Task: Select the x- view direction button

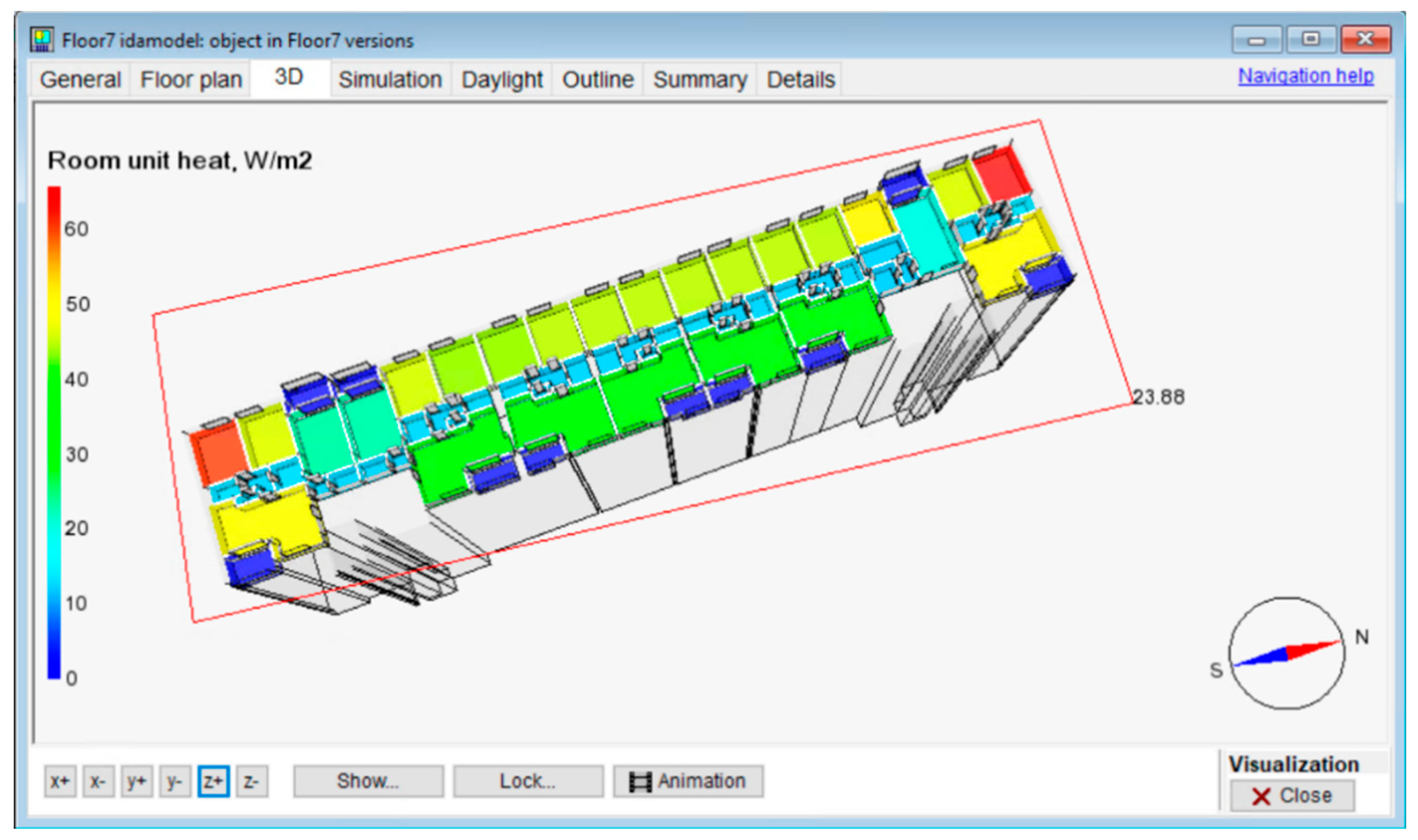Action: point(98,782)
